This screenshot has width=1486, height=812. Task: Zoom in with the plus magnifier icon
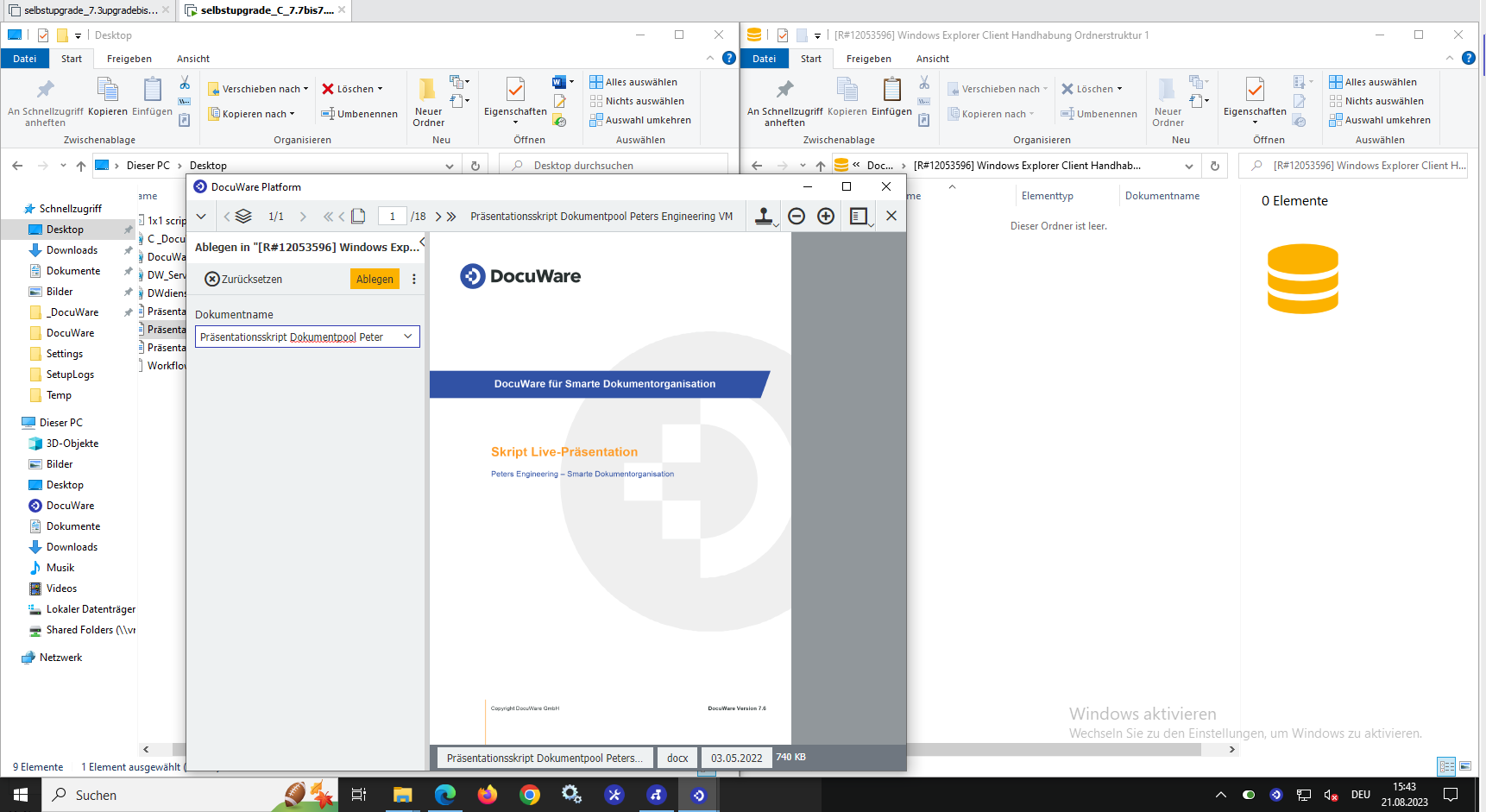[x=826, y=217]
